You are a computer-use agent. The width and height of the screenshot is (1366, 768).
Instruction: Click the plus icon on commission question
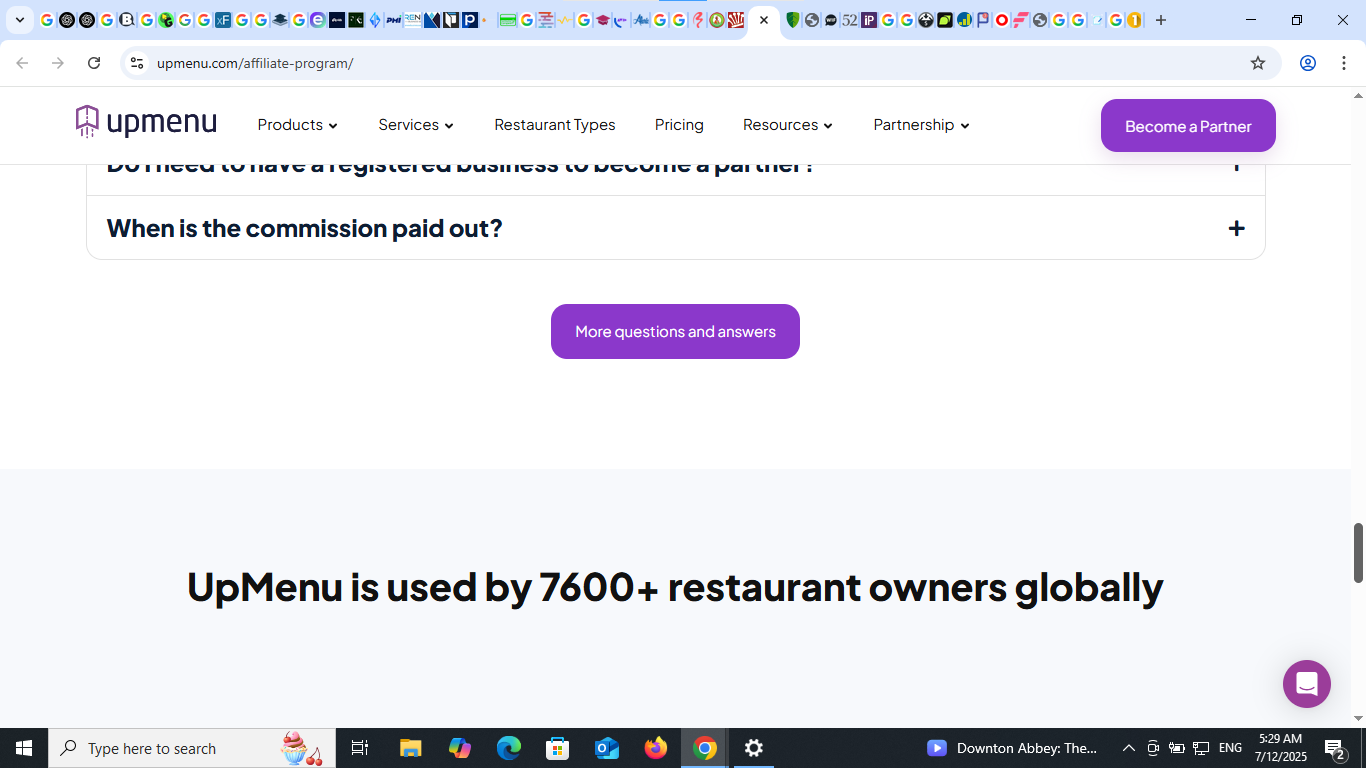point(1237,228)
